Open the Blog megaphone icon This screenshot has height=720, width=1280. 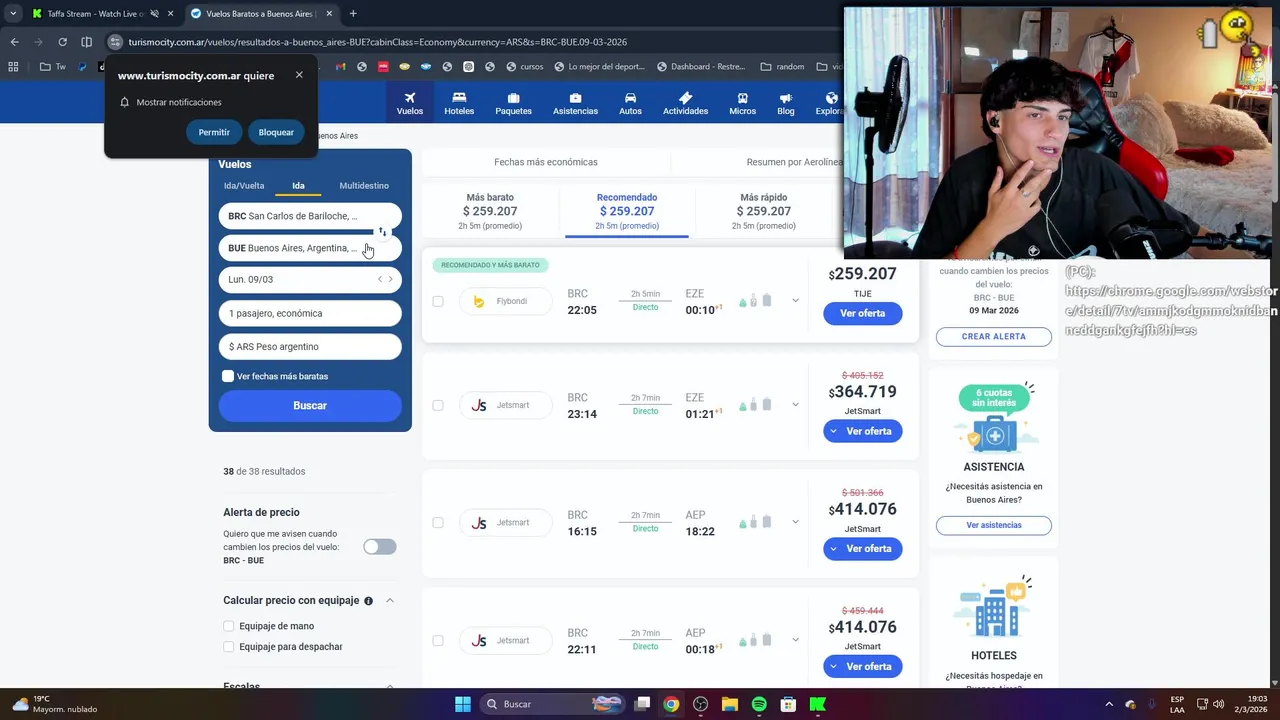pos(786,103)
